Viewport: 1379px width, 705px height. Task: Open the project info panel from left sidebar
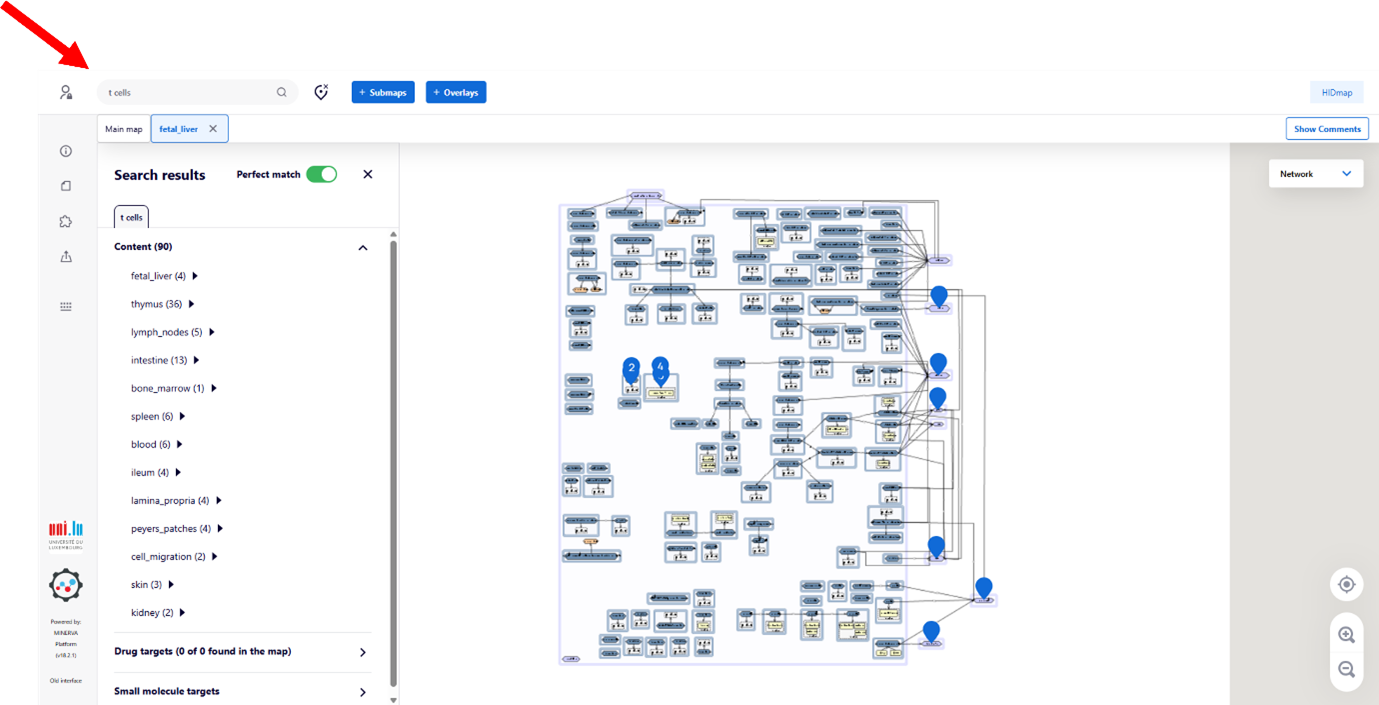[65, 150]
